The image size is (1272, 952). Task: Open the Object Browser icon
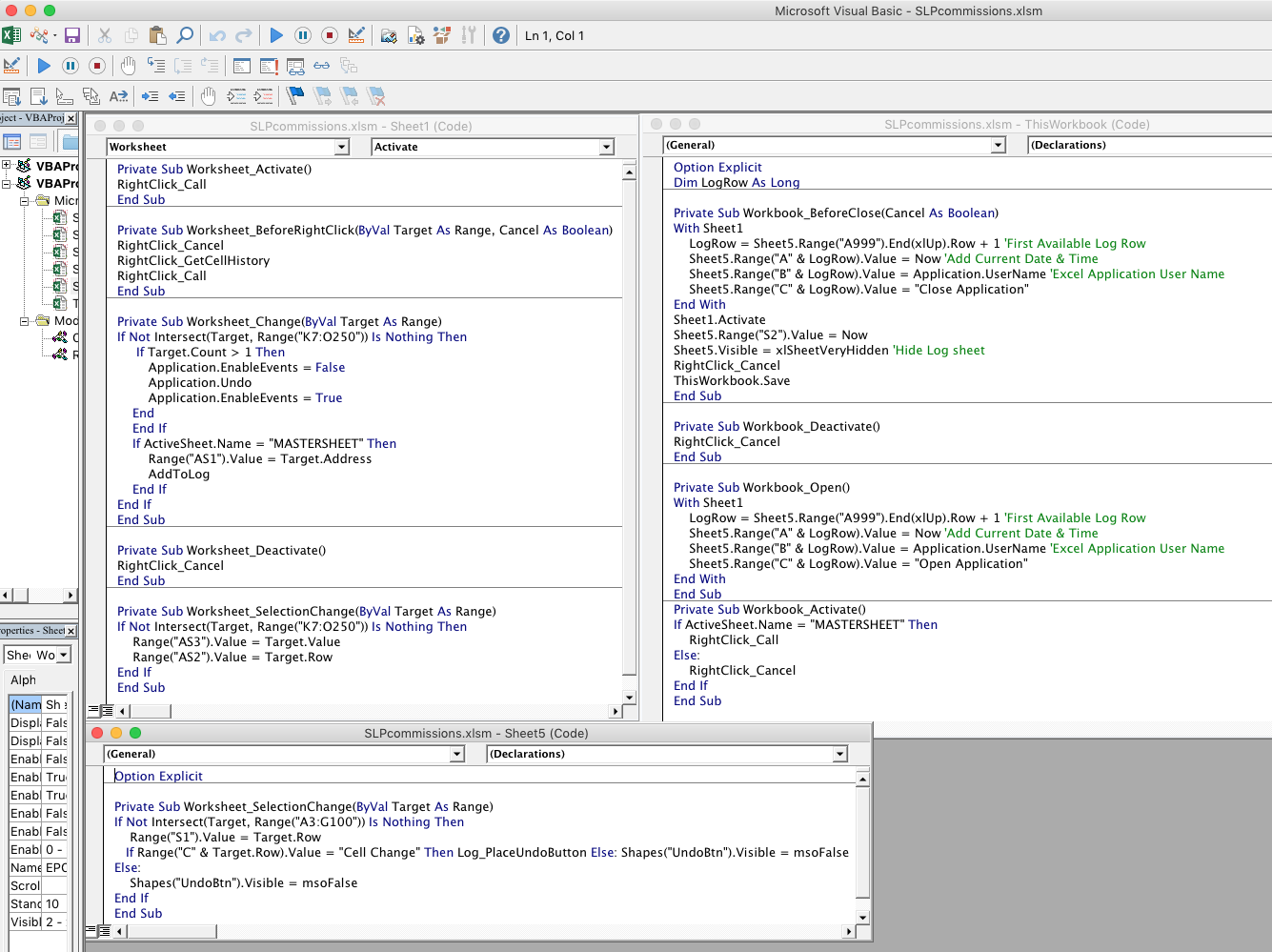442,35
